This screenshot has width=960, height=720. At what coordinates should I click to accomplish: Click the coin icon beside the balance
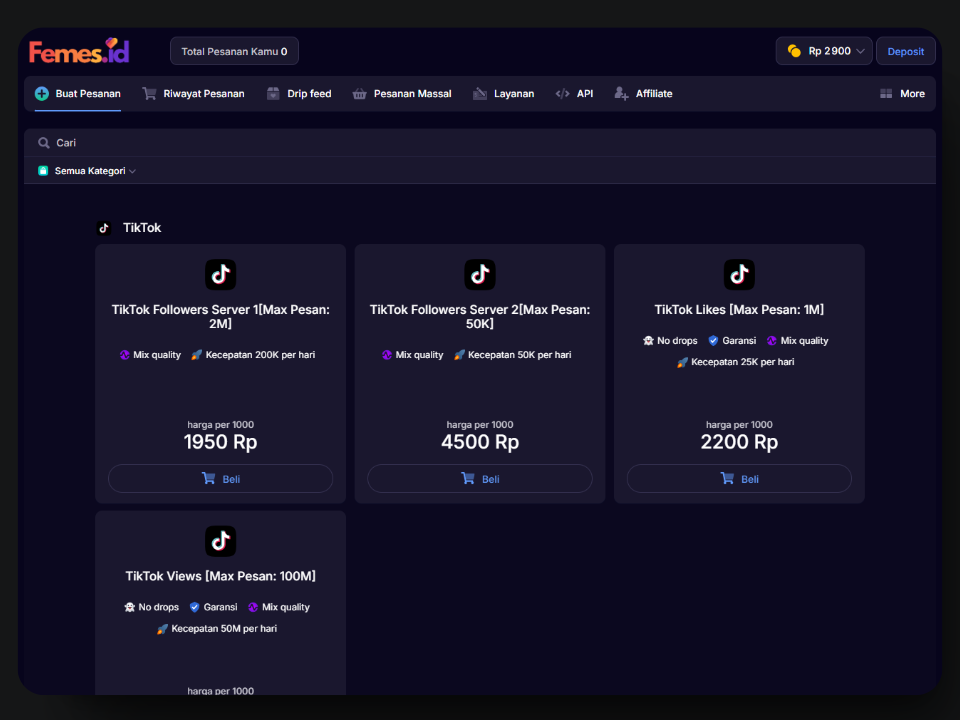[794, 51]
